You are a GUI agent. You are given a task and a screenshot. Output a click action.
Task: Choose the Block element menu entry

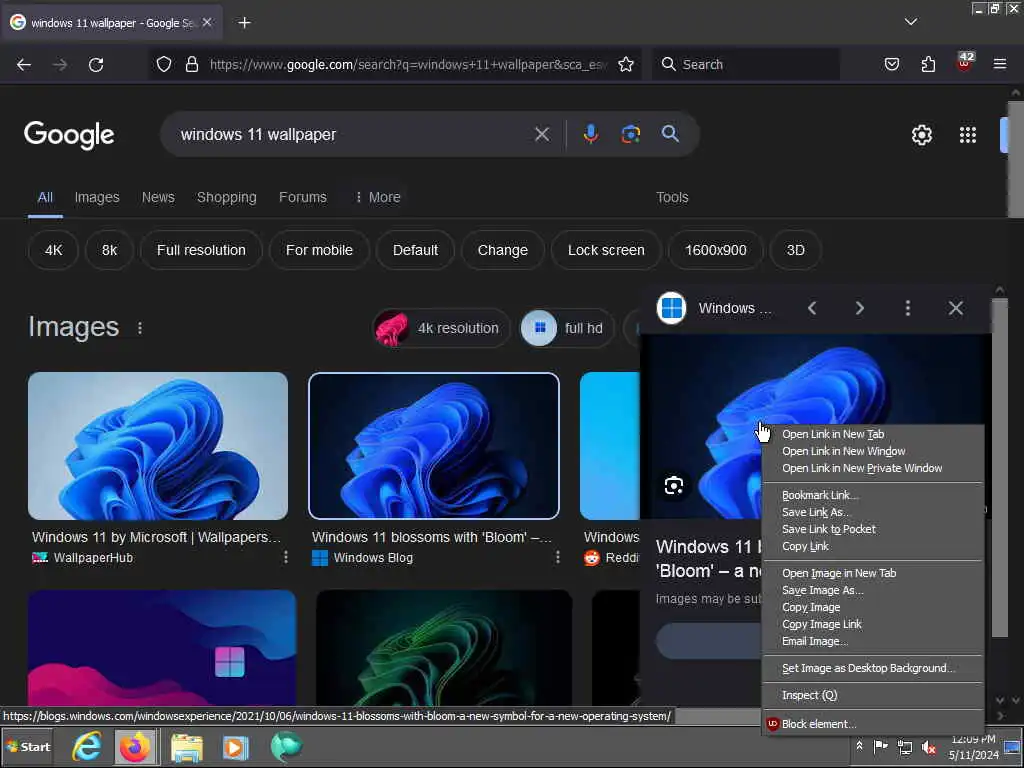873,724
